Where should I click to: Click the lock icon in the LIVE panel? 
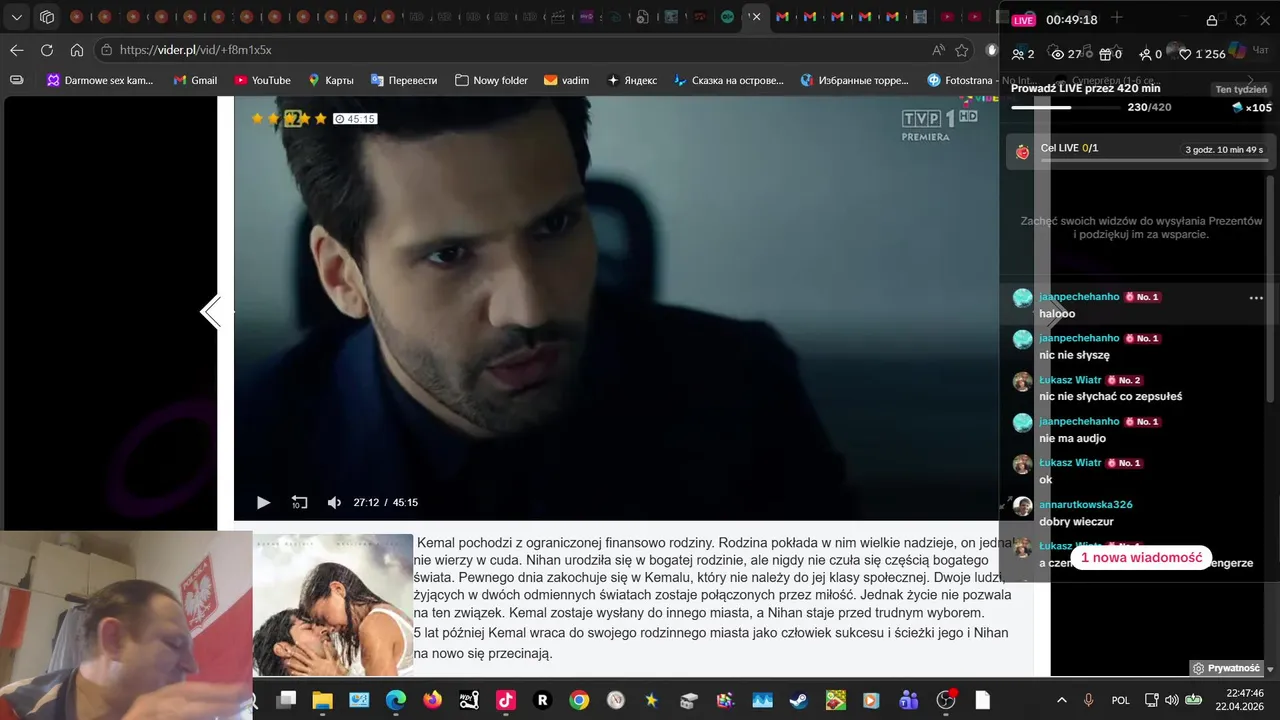(1212, 20)
